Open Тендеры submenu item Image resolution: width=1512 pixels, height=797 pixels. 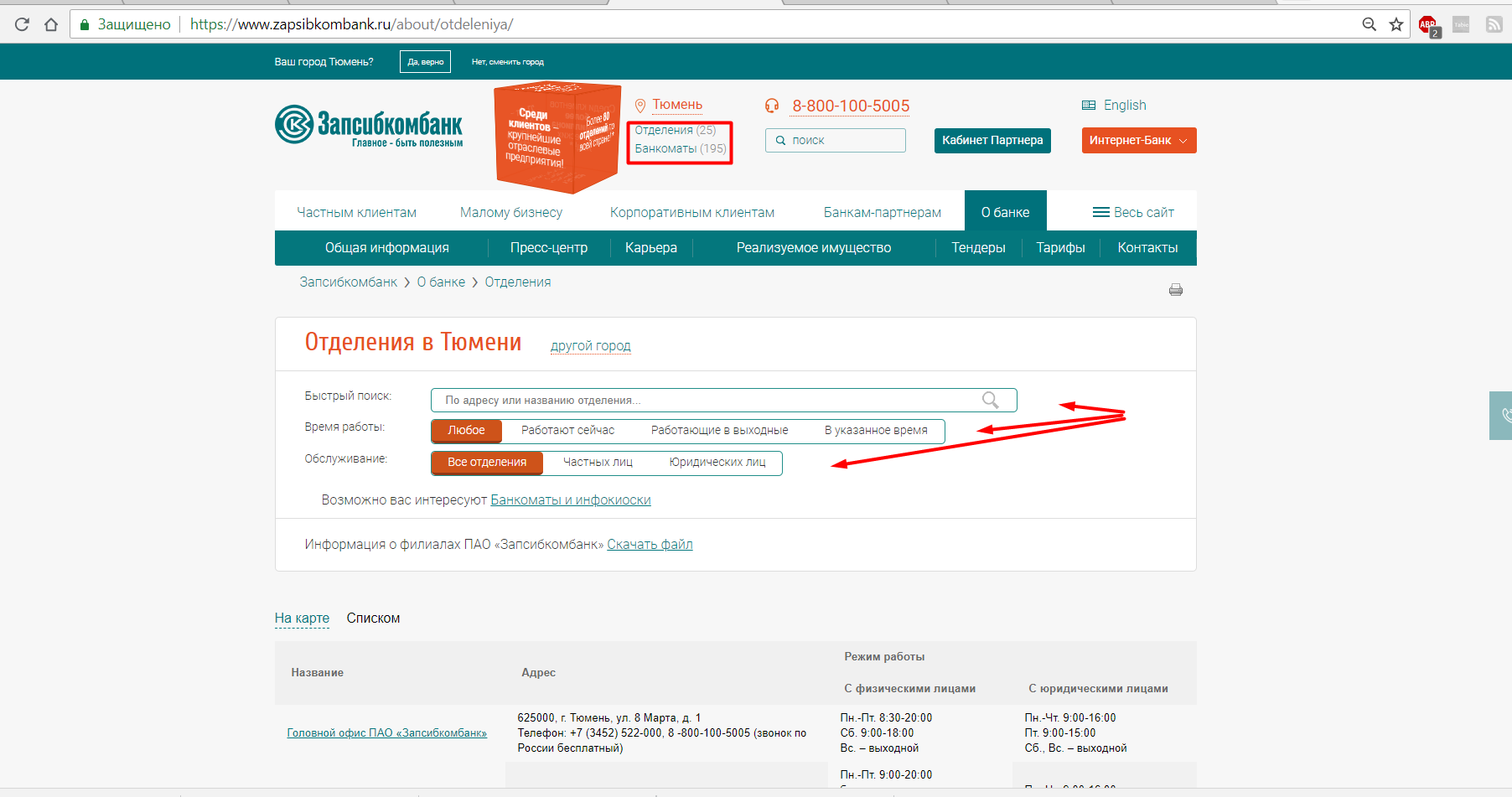978,247
